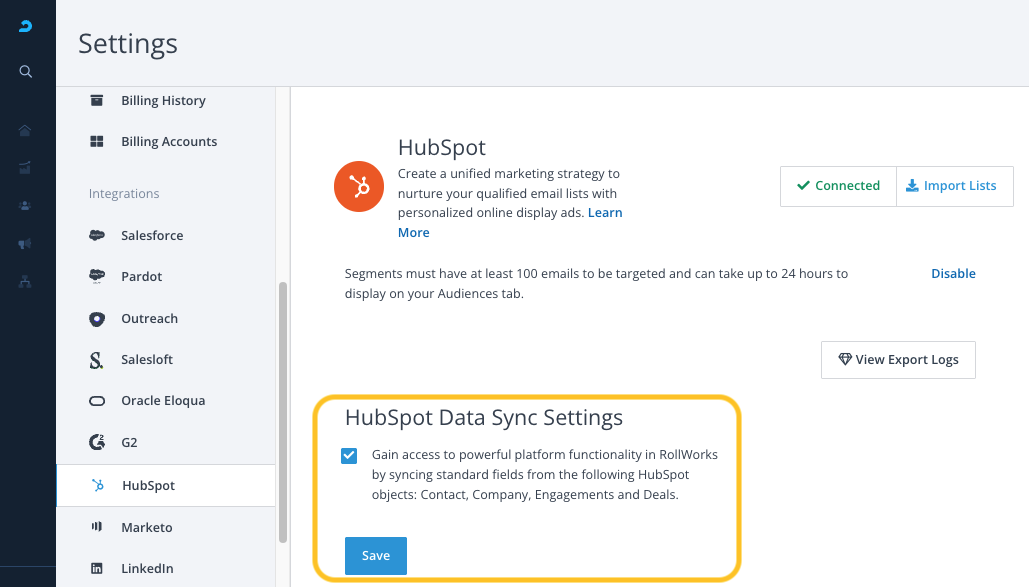Click the green Connected status button
Screen dimensions: 1029x587
coord(838,186)
